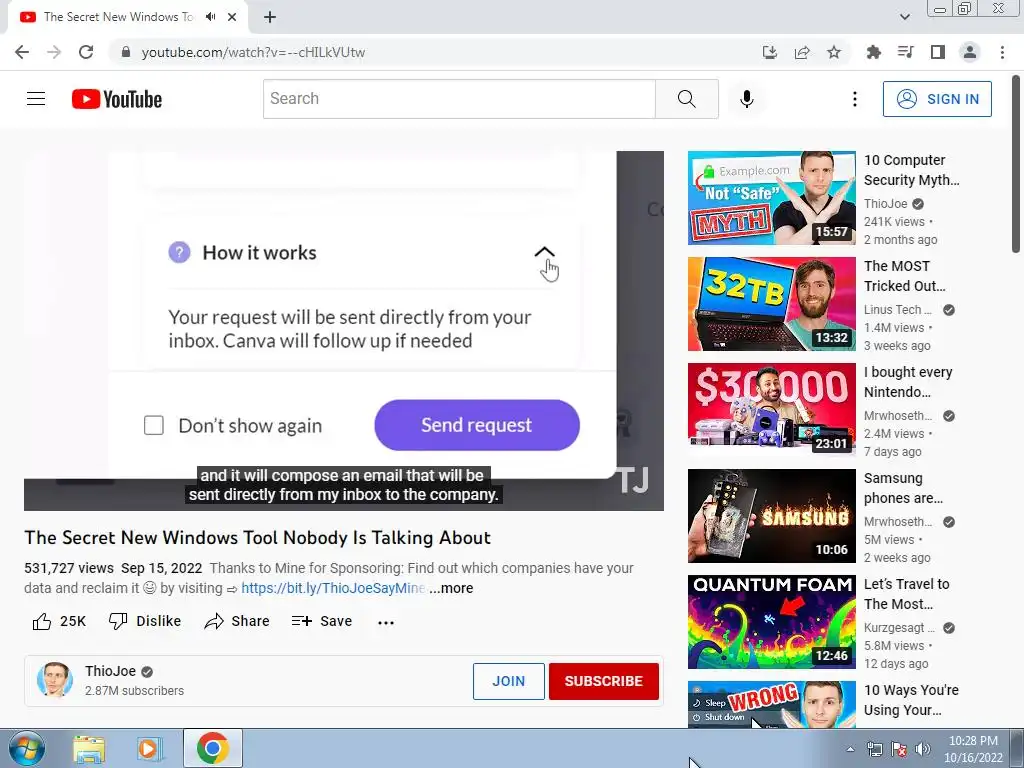Open the Chrome three-dot menu
Image resolution: width=1024 pixels, height=768 pixels.
[x=1002, y=52]
